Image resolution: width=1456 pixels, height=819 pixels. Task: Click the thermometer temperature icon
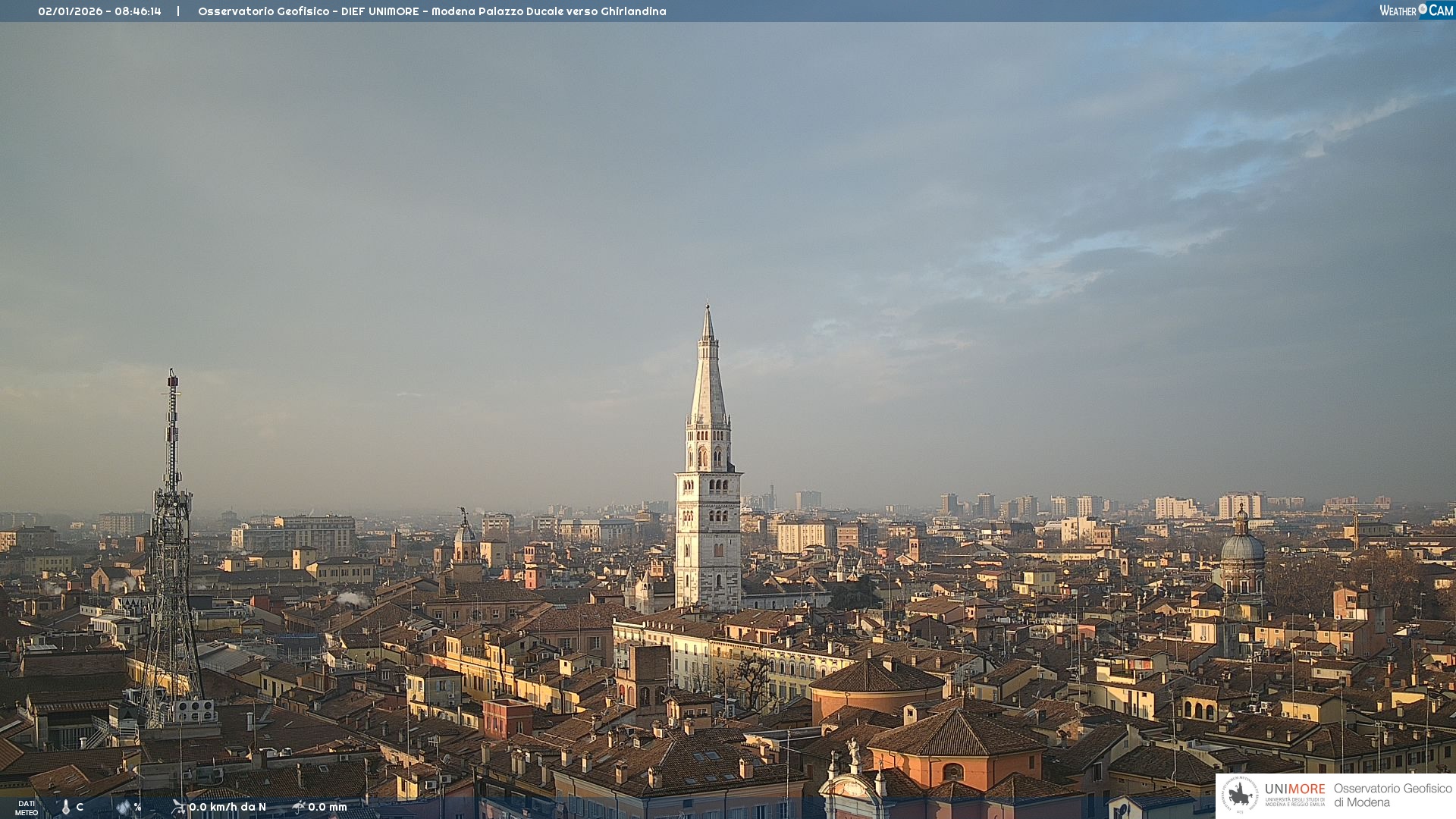pos(66,807)
